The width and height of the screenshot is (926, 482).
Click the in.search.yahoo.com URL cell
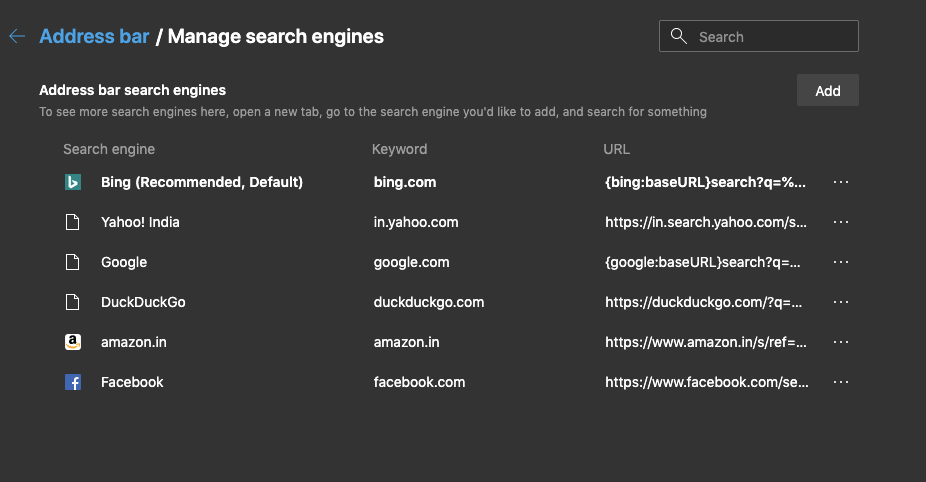[x=706, y=222]
